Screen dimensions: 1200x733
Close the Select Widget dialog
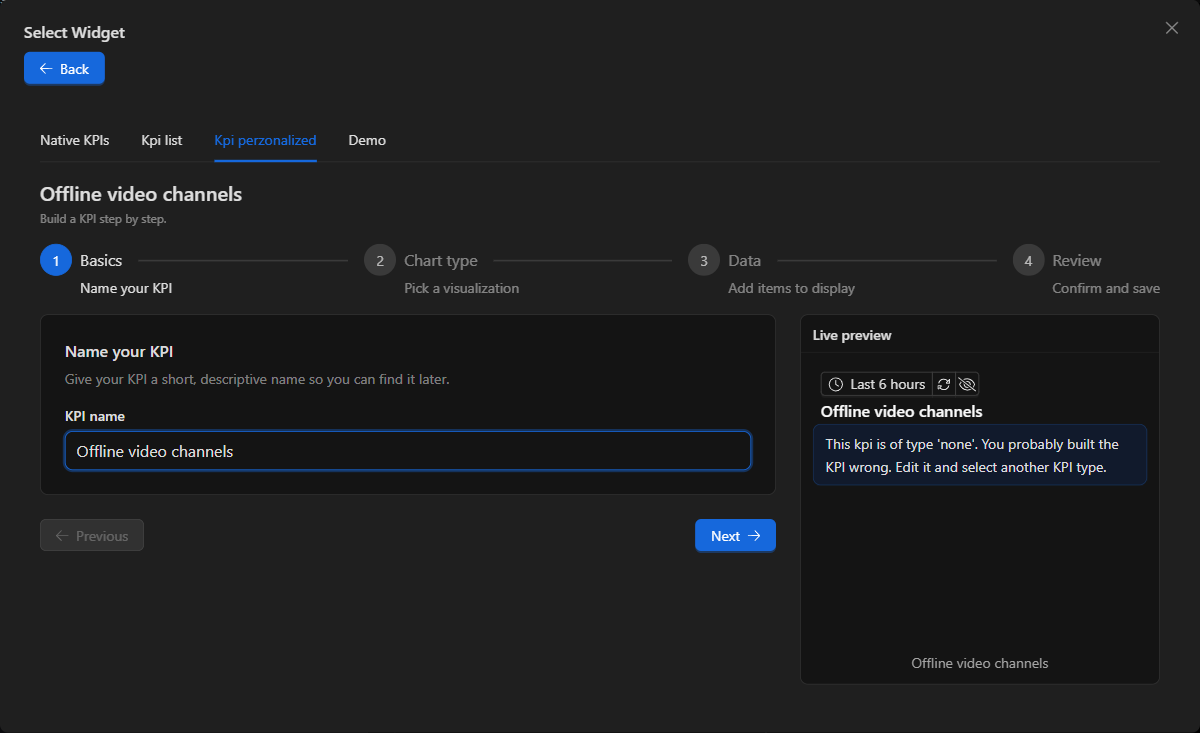coord(1172,28)
